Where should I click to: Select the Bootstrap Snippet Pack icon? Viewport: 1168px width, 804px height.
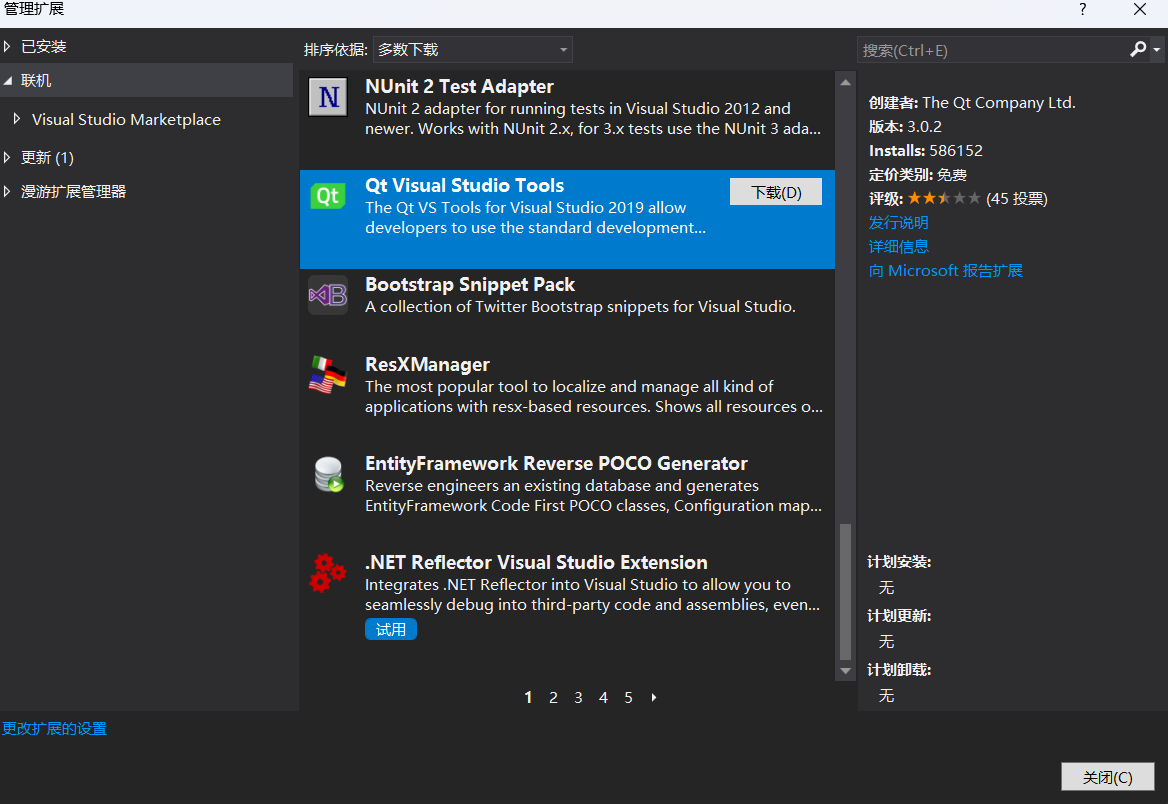[x=328, y=295]
